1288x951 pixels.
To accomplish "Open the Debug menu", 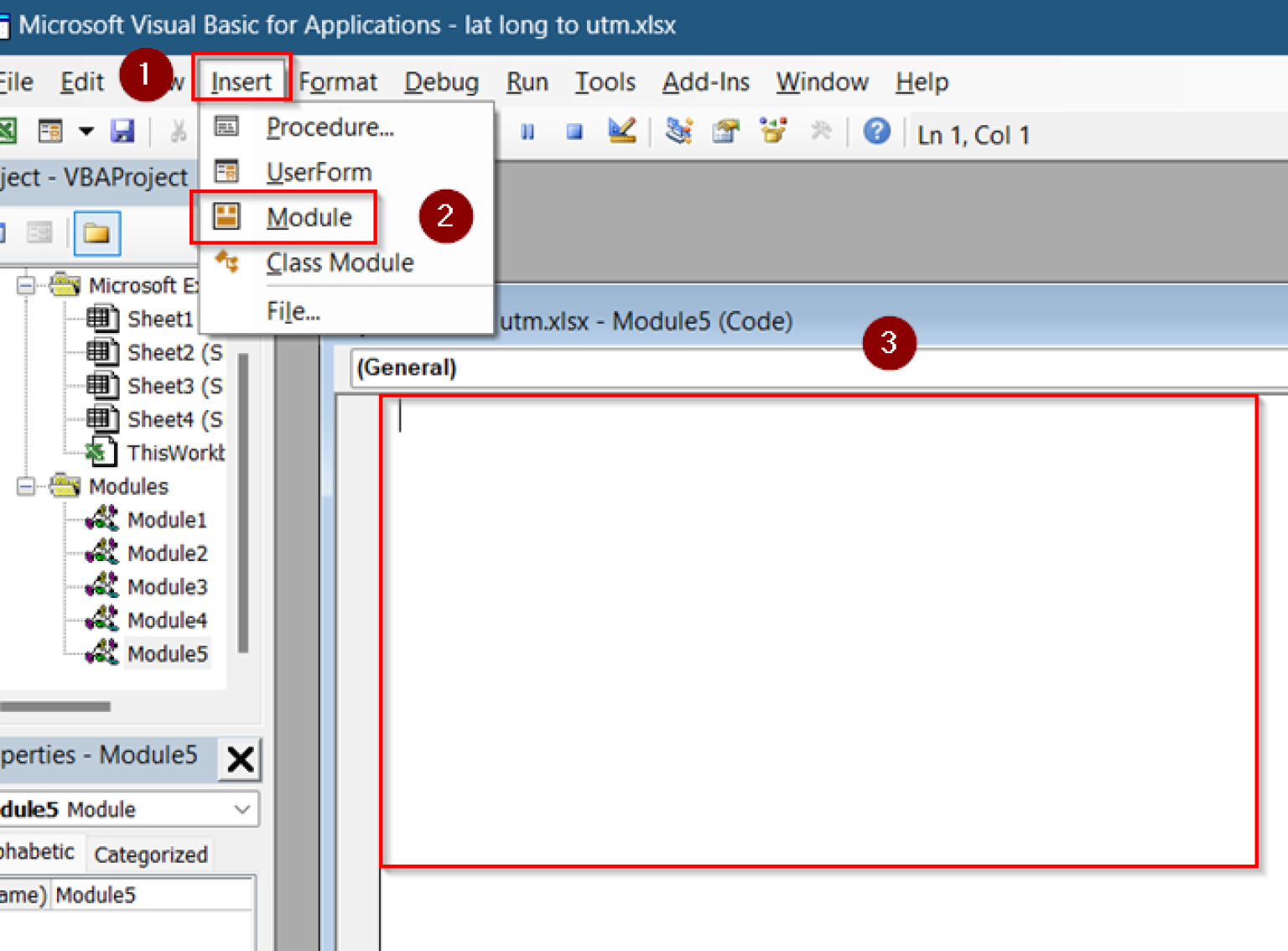I will point(441,82).
